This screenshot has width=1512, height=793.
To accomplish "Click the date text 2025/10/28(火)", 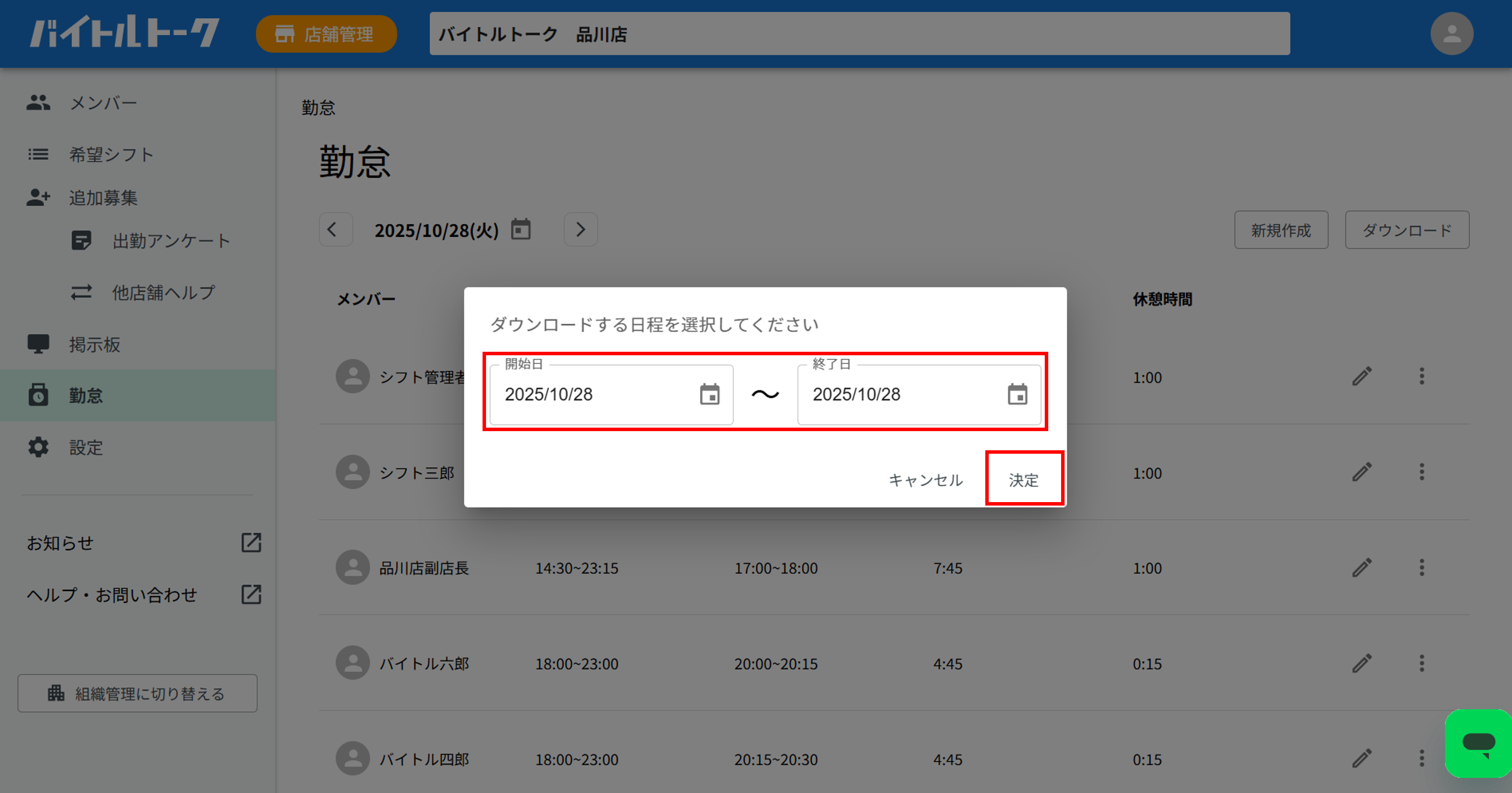I will coord(437,230).
